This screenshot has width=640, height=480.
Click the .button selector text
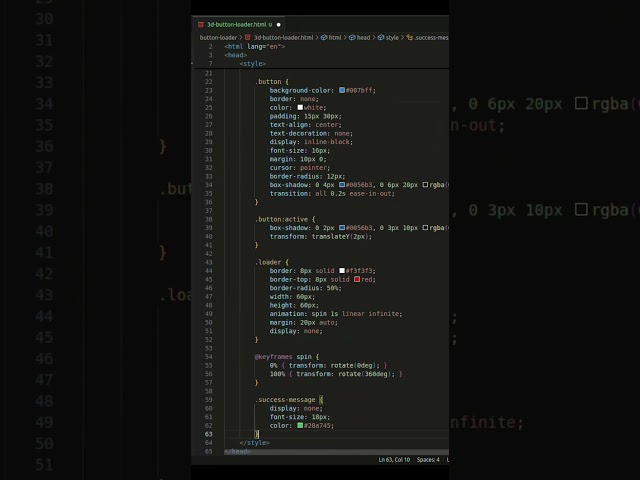click(x=268, y=82)
